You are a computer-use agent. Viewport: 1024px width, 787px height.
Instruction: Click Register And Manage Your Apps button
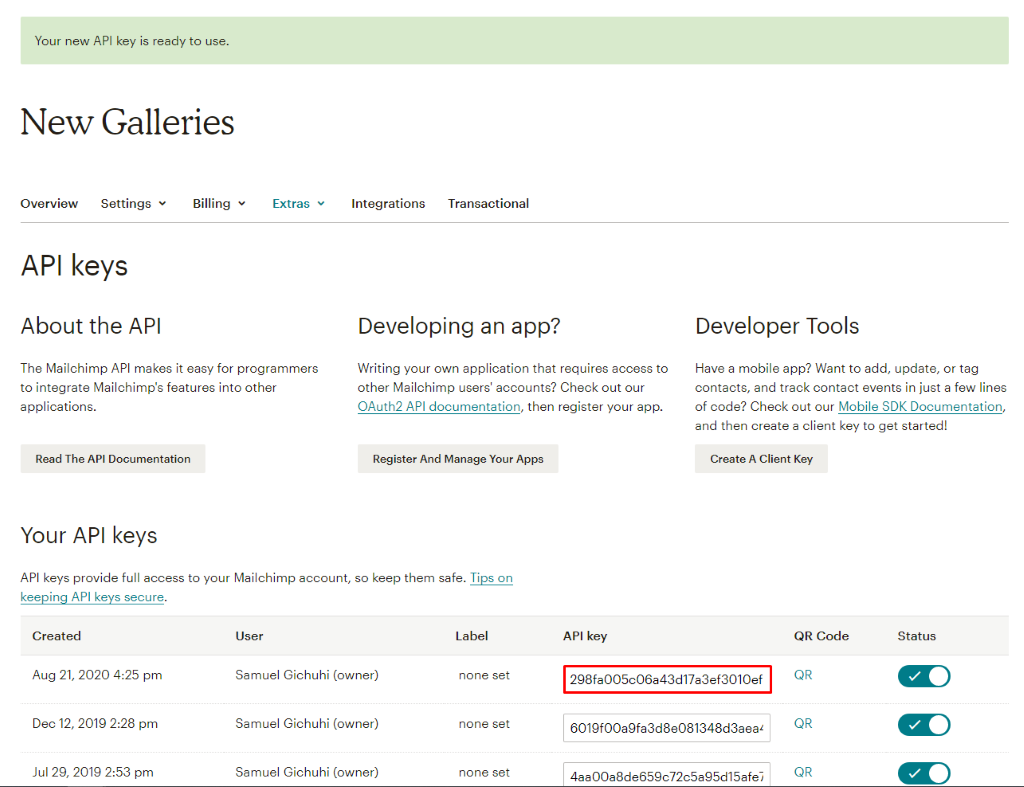click(x=457, y=458)
